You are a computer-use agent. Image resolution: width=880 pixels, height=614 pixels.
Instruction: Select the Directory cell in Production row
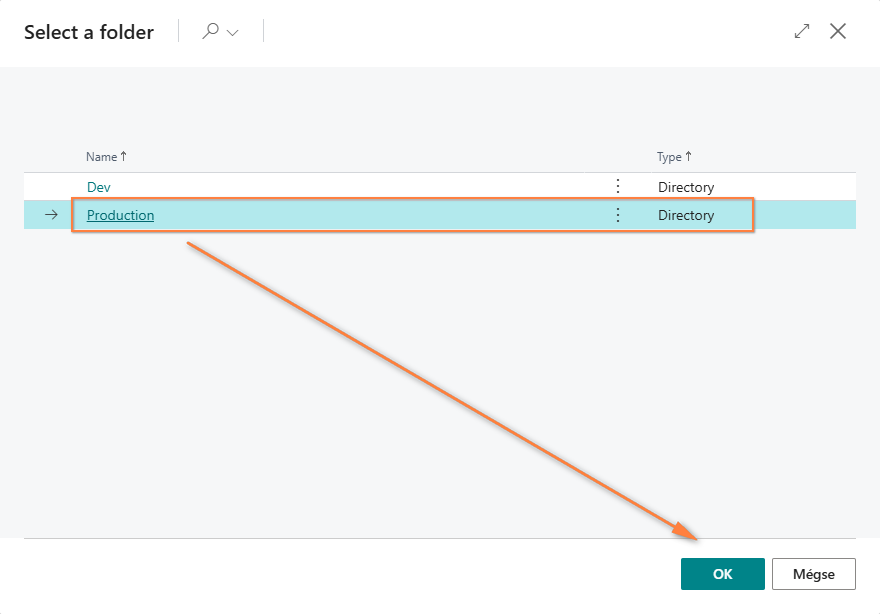[x=686, y=215]
